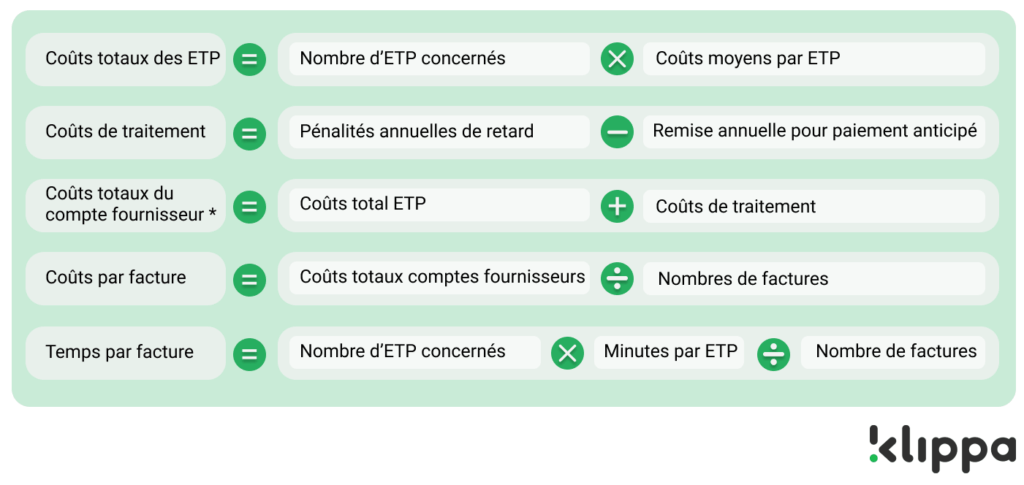Click the multiplication icon before Coûts moyens par ETP

[x=617, y=59]
